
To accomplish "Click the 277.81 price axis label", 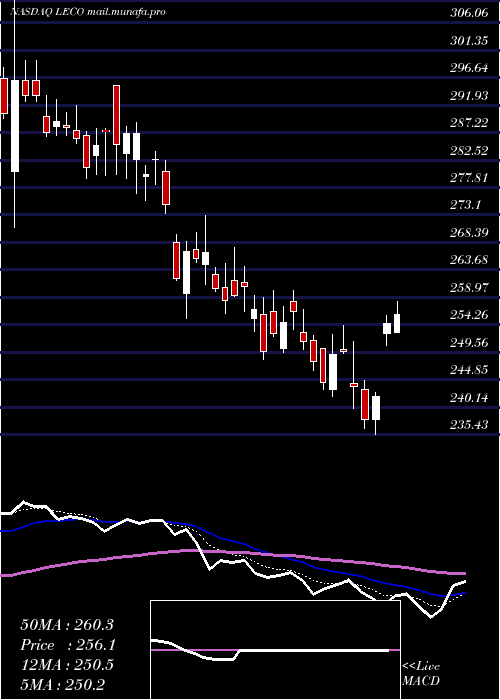I will coord(469,178).
